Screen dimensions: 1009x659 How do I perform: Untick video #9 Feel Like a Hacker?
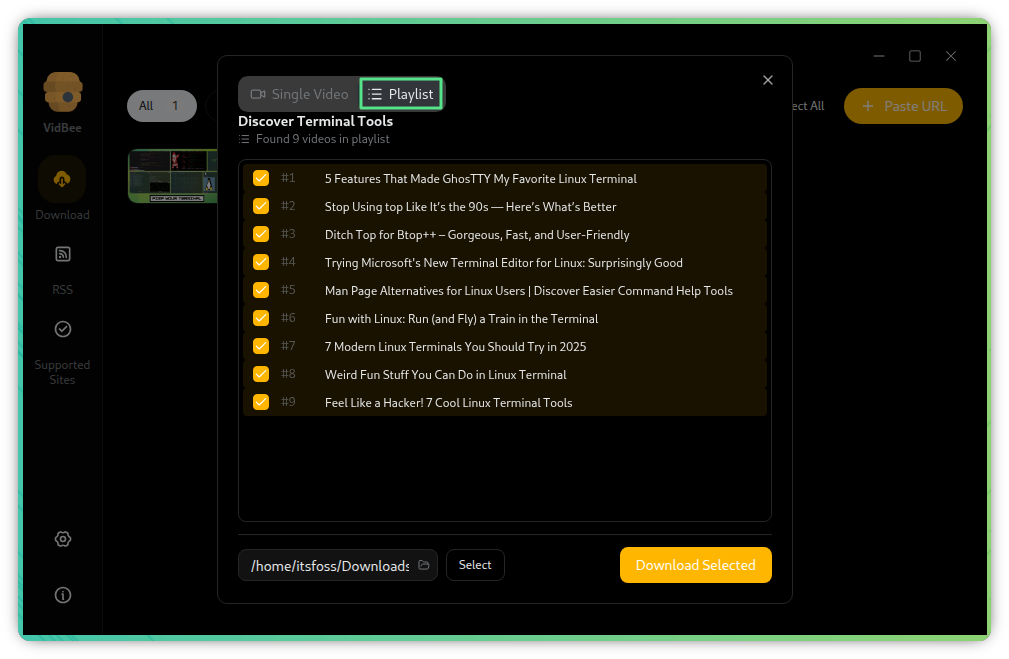point(261,402)
